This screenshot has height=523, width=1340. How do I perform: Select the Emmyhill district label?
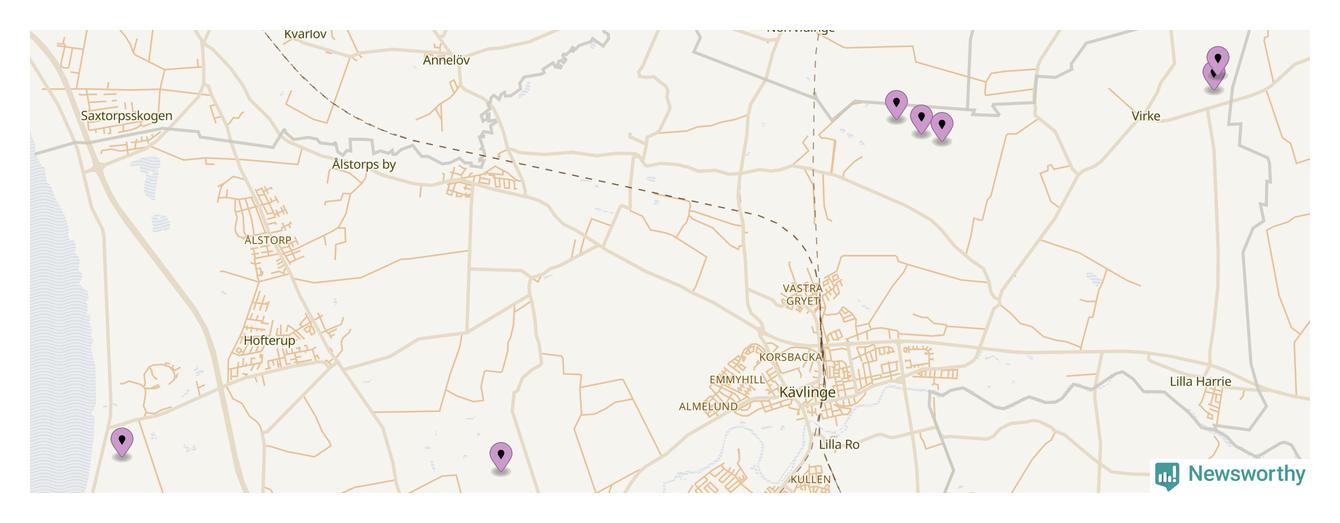coord(737,380)
